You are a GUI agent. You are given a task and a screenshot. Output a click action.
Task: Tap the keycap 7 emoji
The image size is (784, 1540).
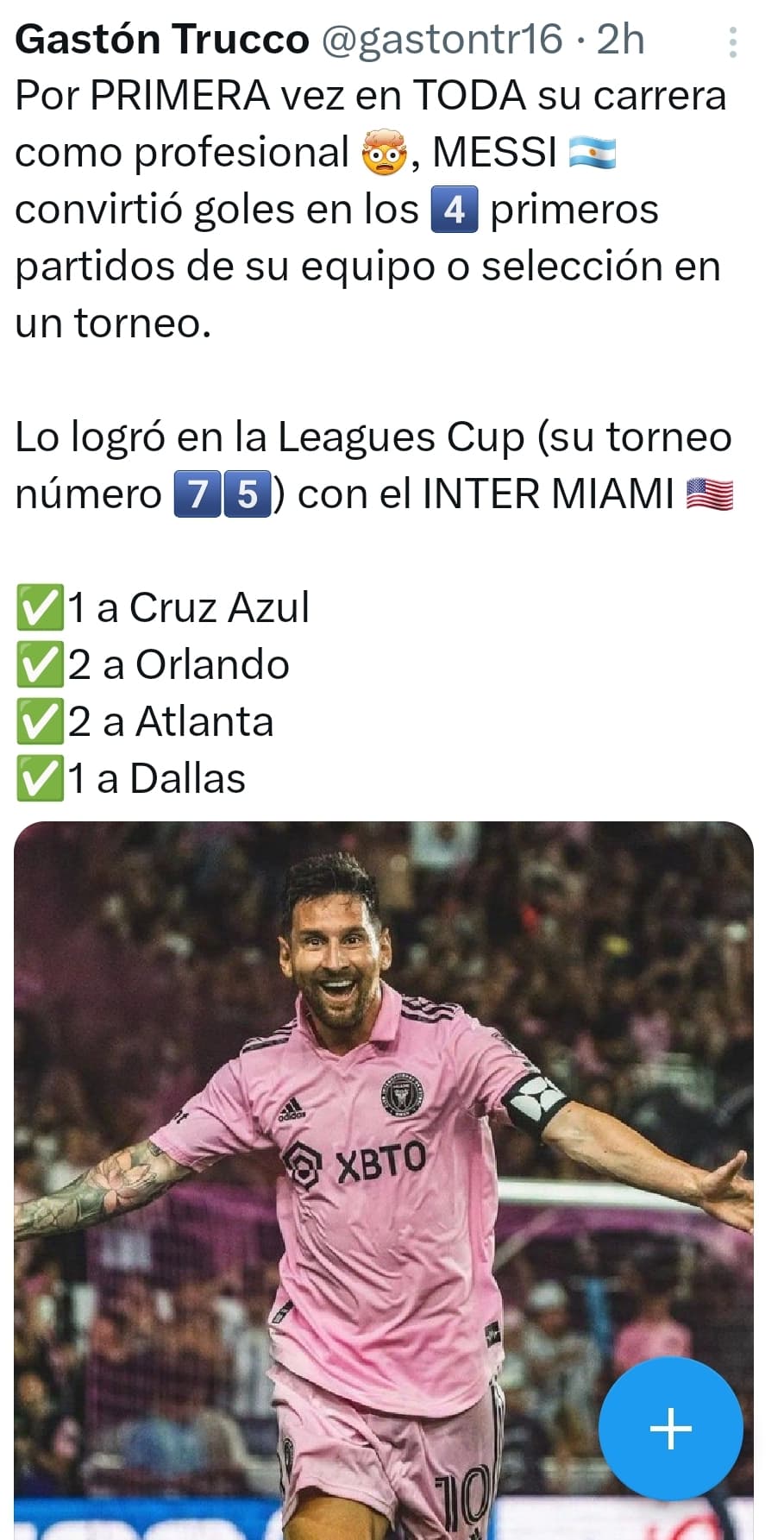point(198,494)
